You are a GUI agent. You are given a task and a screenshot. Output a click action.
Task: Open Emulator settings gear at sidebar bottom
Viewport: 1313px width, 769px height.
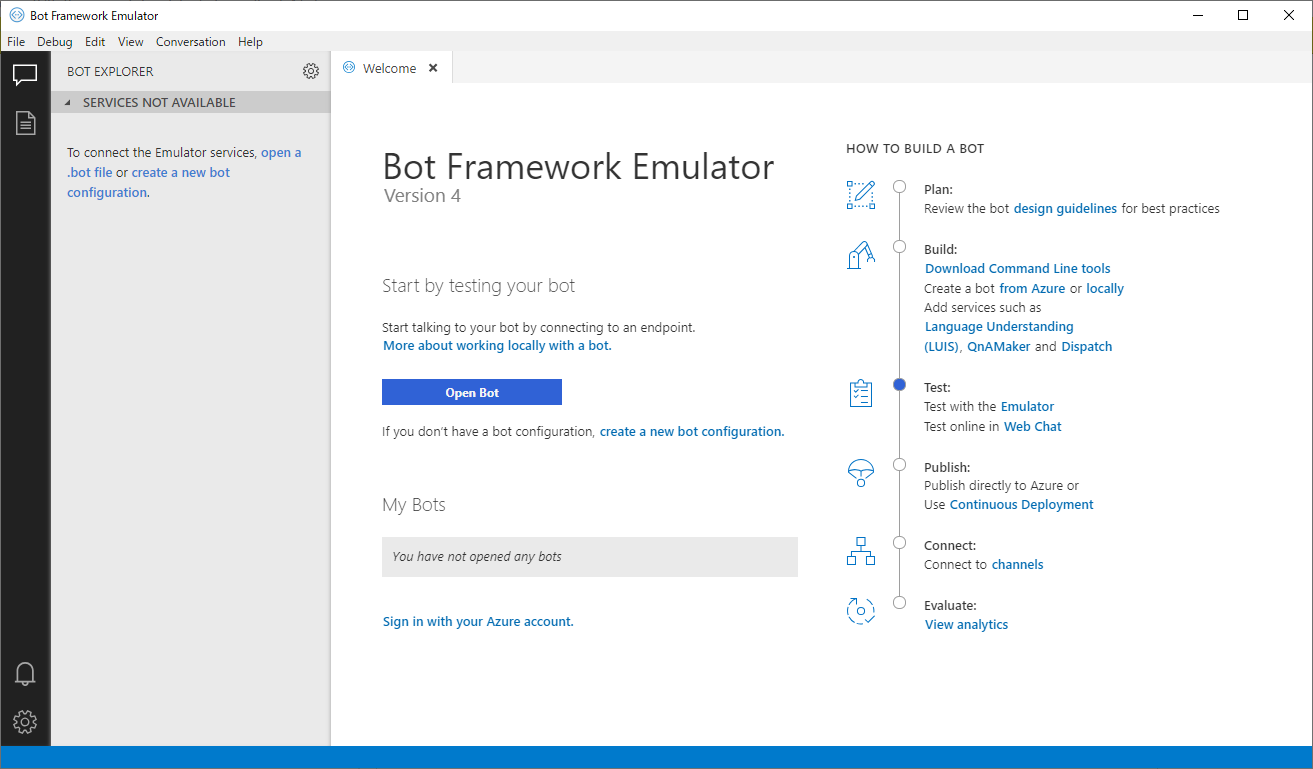(x=25, y=721)
